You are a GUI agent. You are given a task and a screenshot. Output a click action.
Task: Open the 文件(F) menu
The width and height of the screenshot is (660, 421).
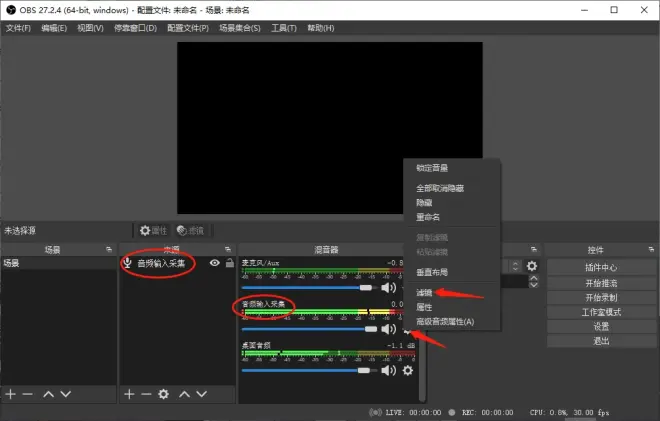pos(18,28)
